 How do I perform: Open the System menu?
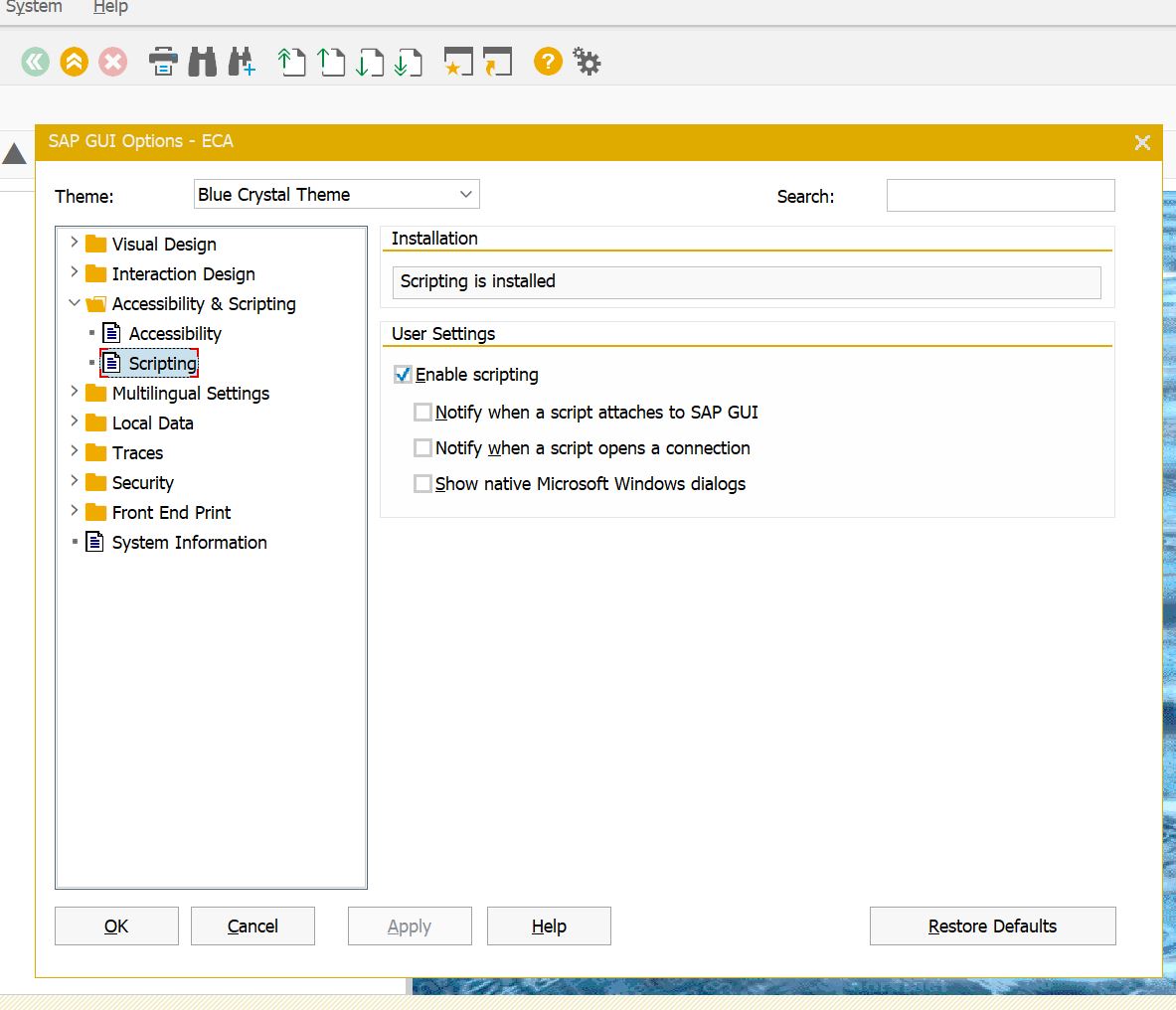pos(34,8)
